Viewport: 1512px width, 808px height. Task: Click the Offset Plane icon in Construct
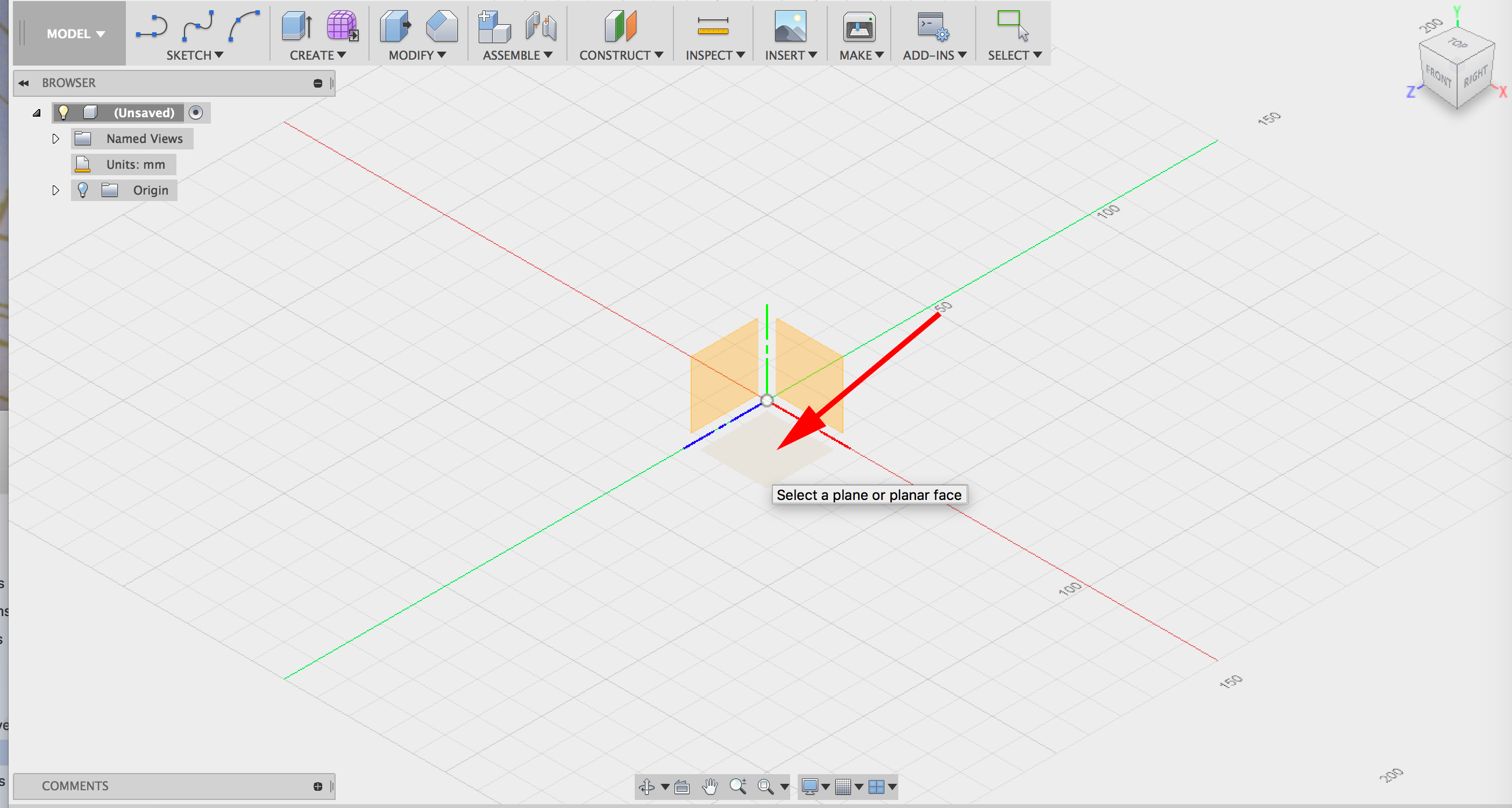(x=620, y=26)
